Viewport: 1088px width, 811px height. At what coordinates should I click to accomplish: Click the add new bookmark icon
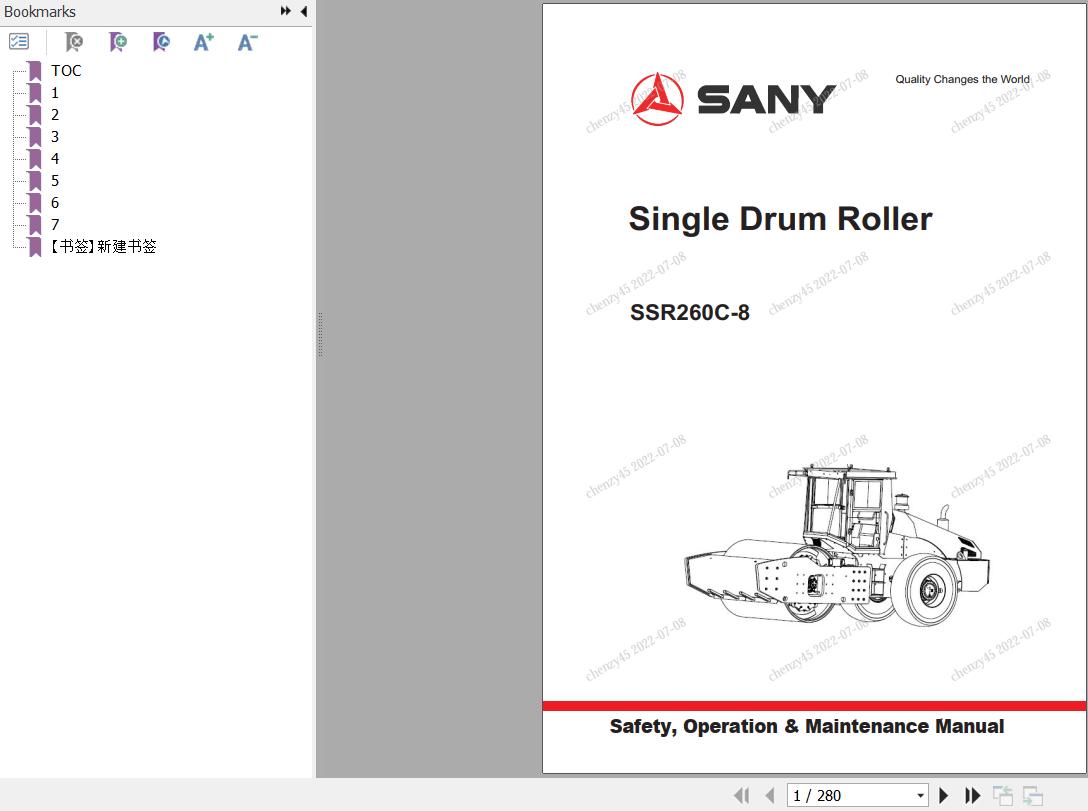click(118, 42)
